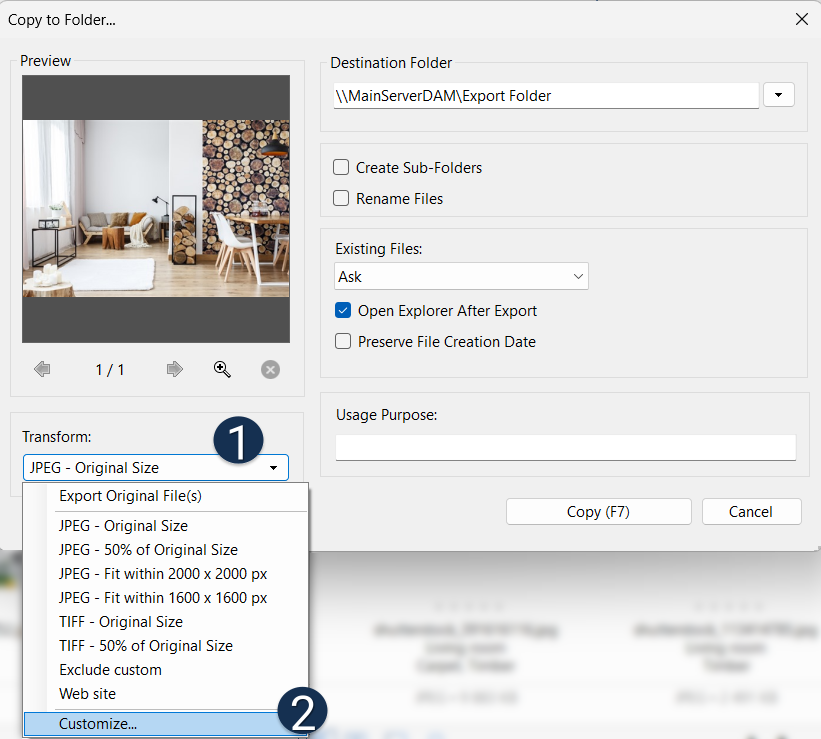Click the next image arrow in Preview

175,369
